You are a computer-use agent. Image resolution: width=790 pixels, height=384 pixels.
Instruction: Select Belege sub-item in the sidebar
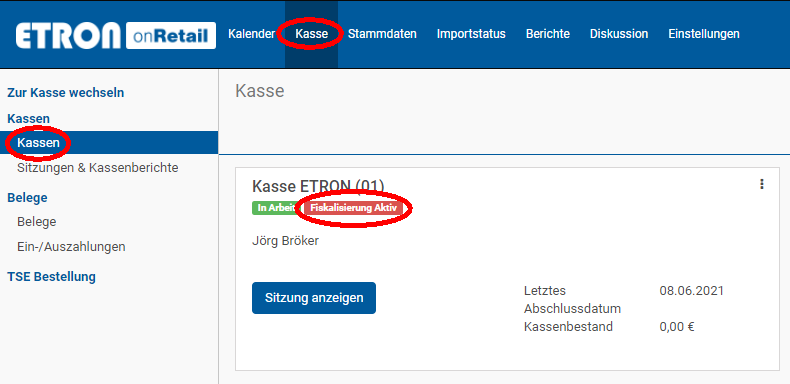tap(37, 222)
